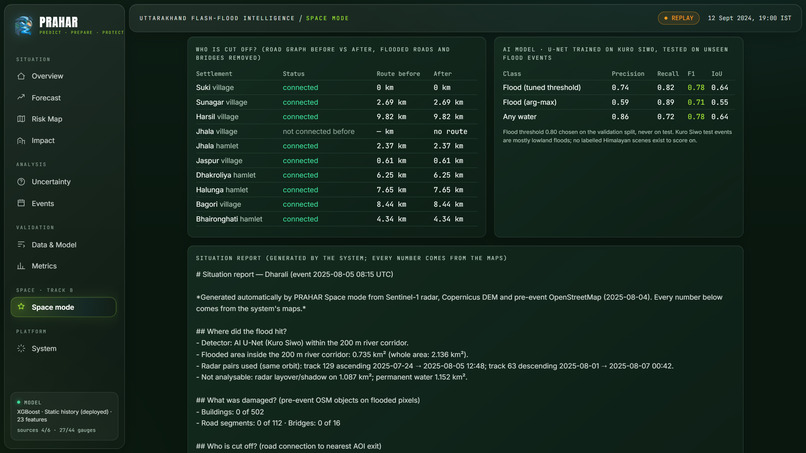This screenshot has height=453, width=806.
Task: Click the Bhaironghati hamlet row
Action: [336, 219]
